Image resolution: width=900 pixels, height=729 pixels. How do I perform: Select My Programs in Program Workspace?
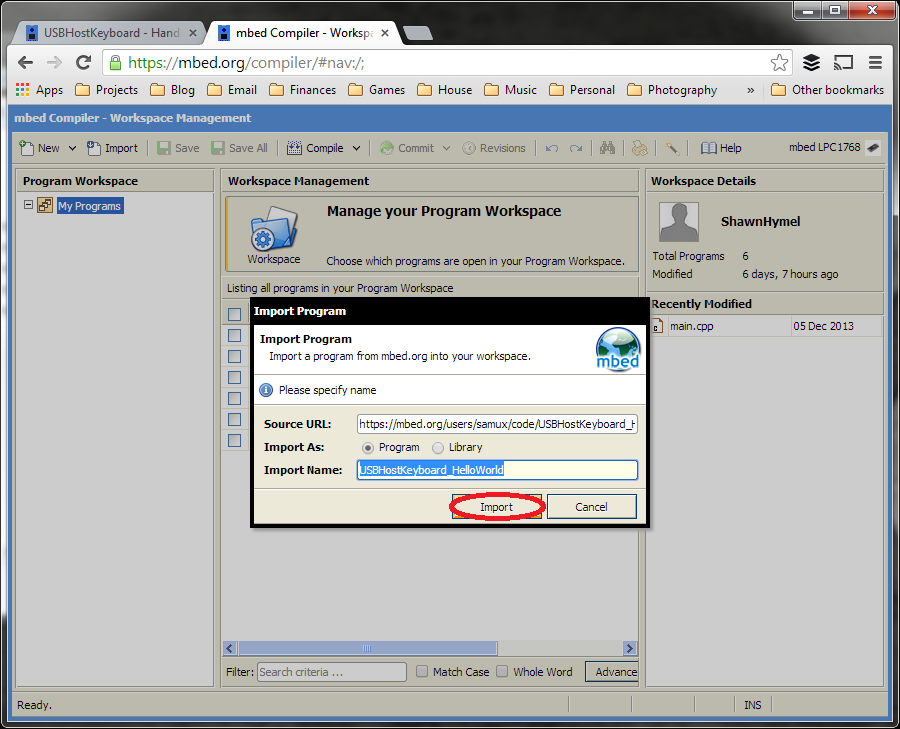click(x=90, y=205)
